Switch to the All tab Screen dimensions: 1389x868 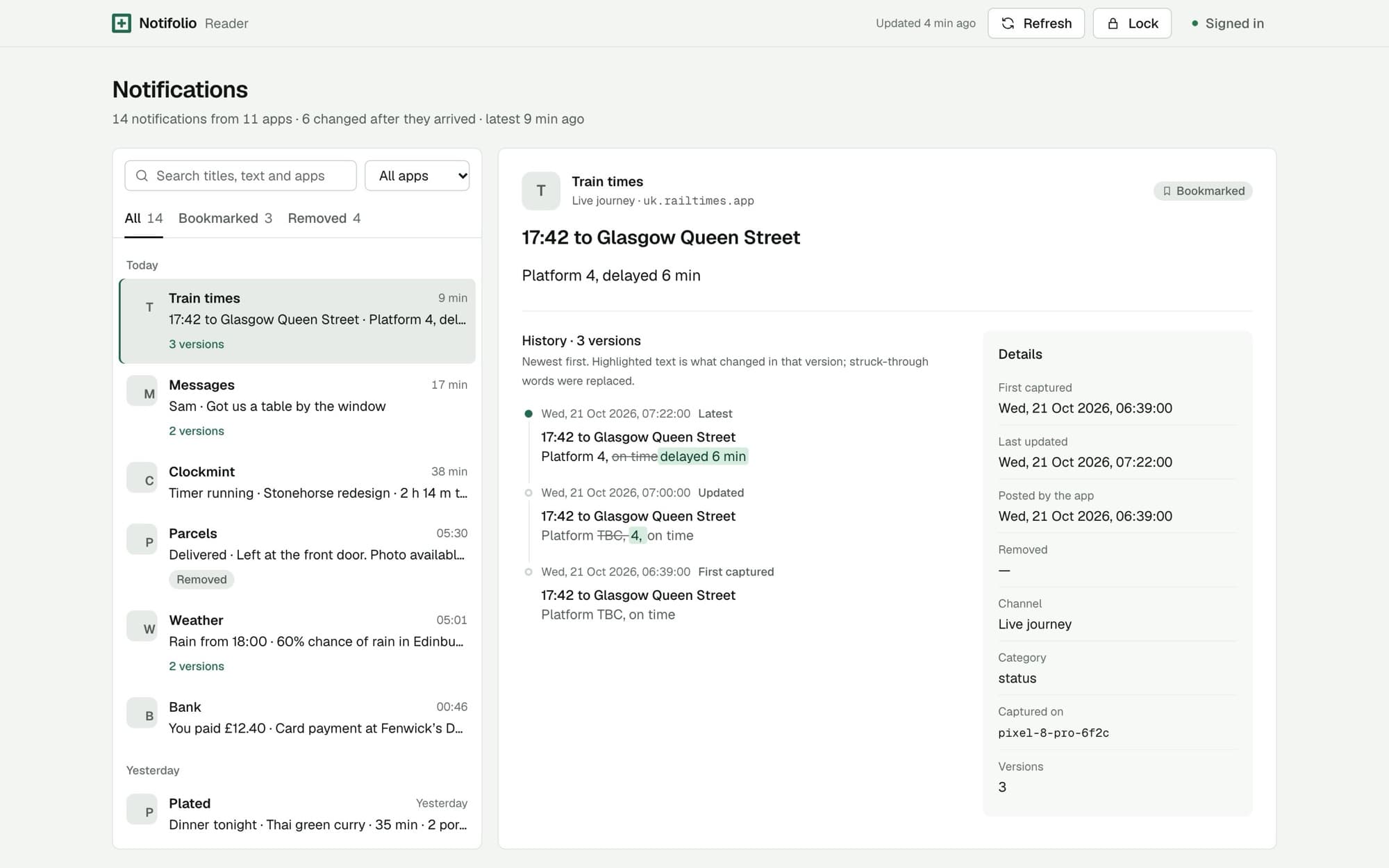coord(144,218)
